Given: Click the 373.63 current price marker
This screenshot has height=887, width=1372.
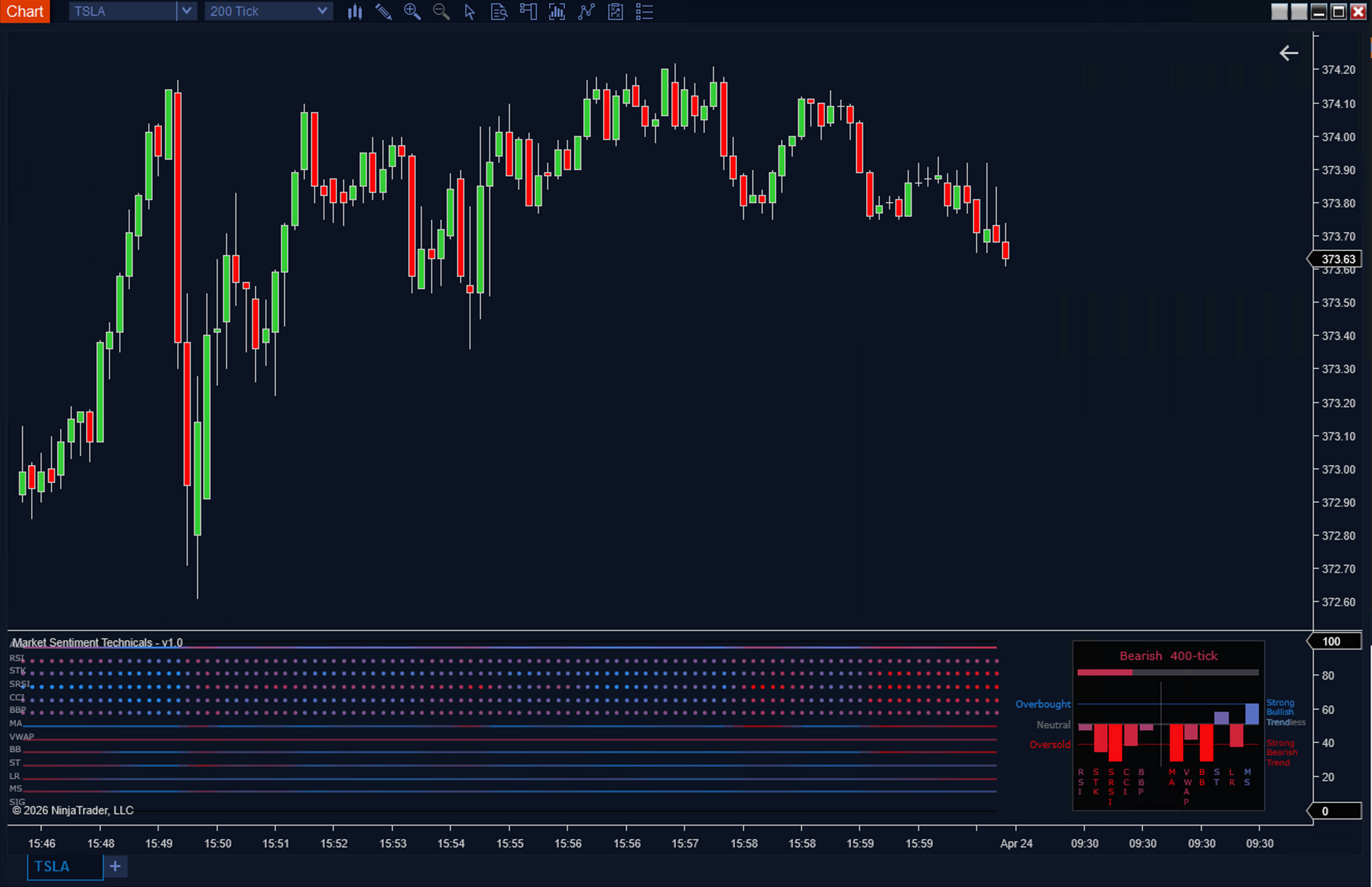Looking at the screenshot, I should tap(1335, 259).
